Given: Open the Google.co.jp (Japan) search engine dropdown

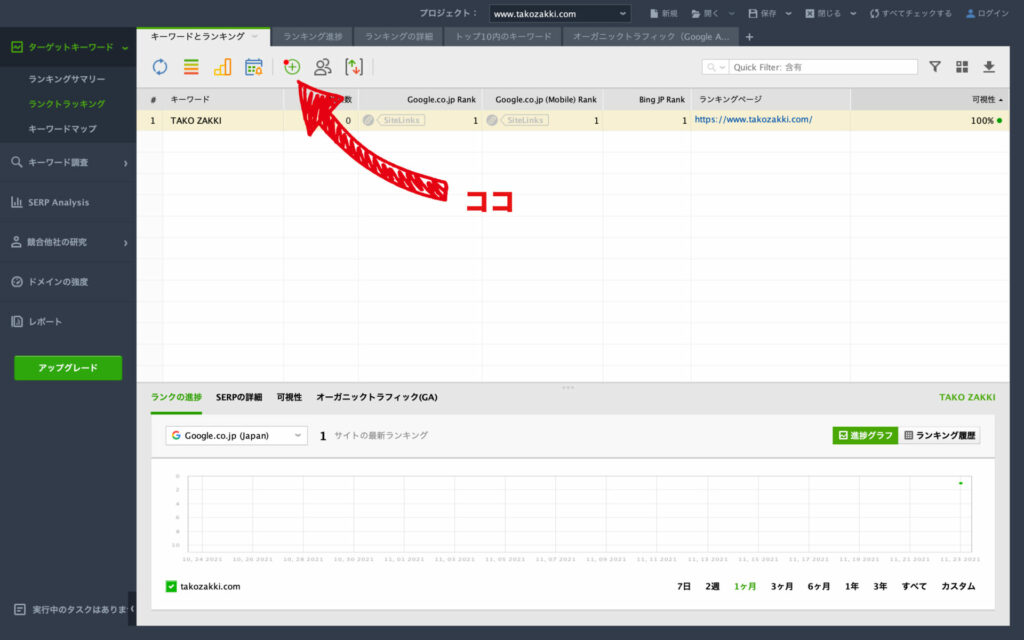Looking at the screenshot, I should (x=236, y=436).
